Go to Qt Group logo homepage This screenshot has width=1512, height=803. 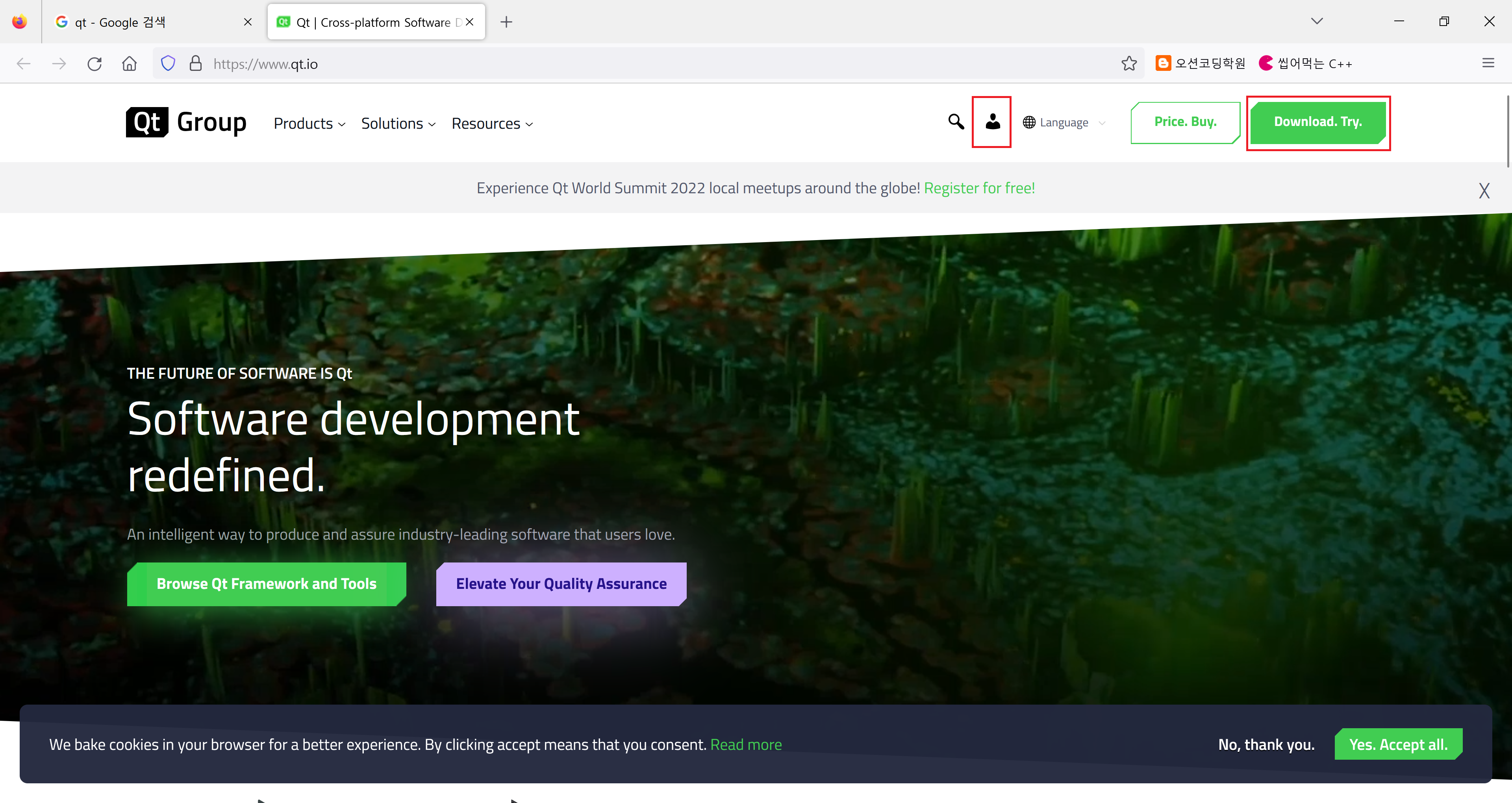(x=186, y=122)
